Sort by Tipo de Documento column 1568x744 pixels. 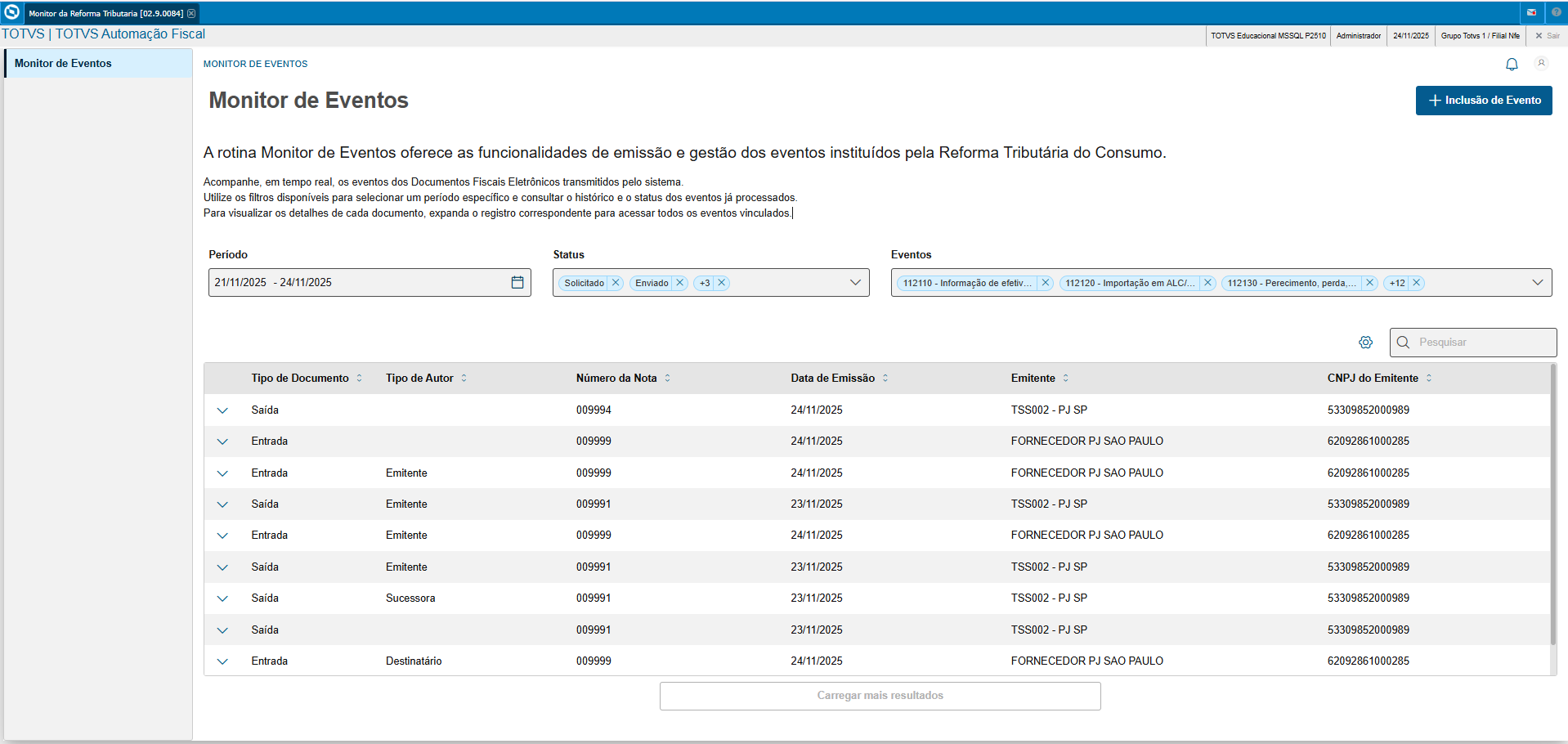coord(359,379)
